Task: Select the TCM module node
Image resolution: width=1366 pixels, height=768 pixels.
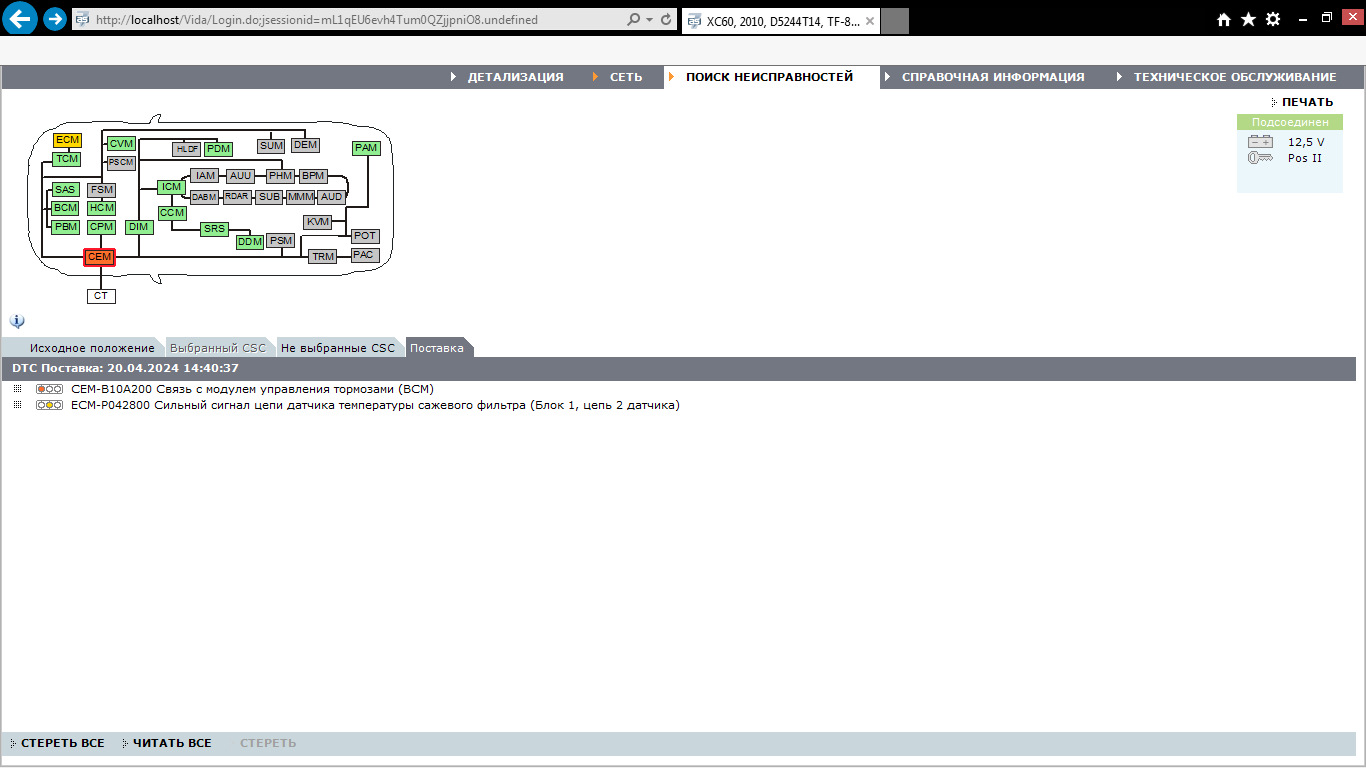Action: pyautogui.click(x=67, y=159)
